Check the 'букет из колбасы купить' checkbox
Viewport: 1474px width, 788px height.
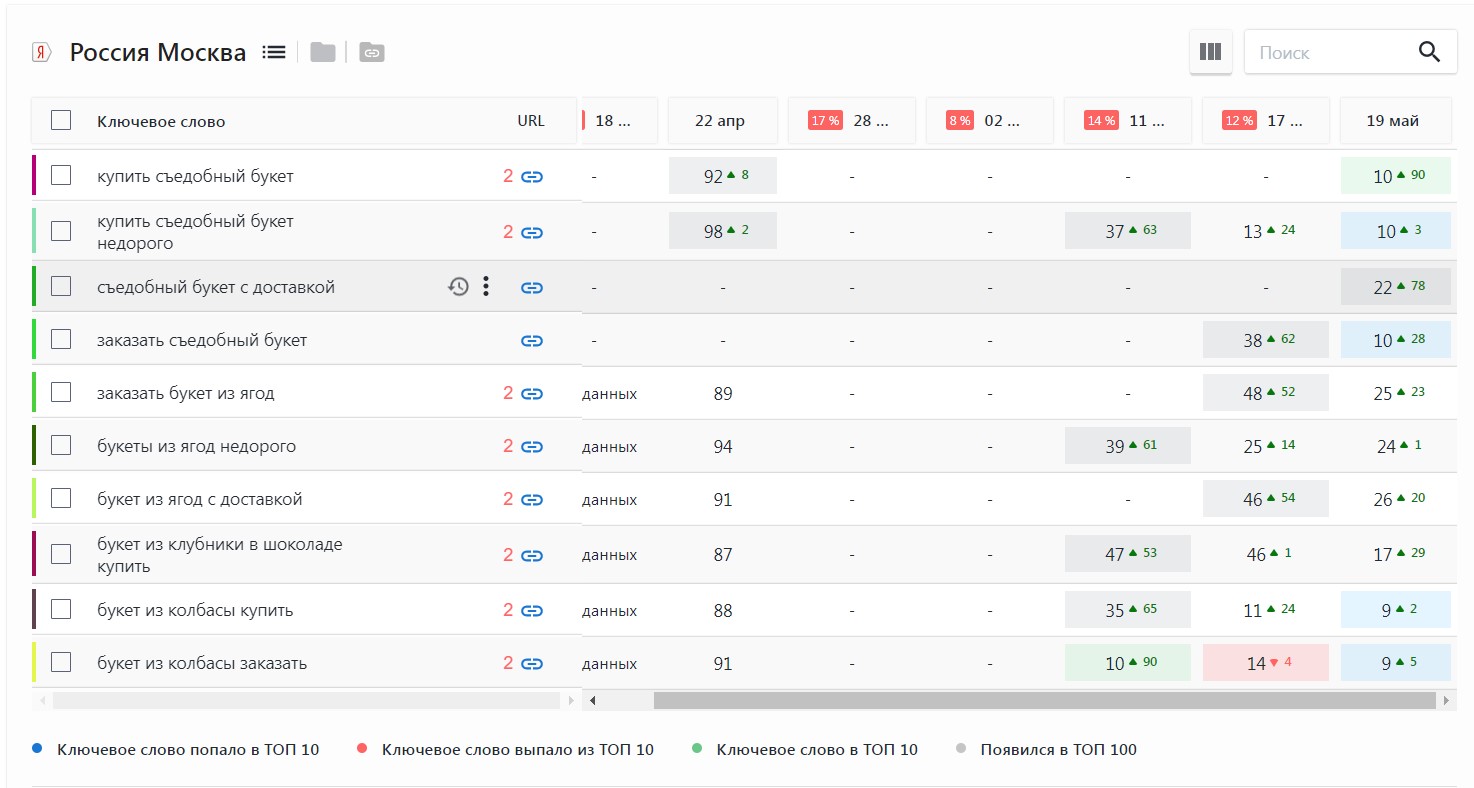point(61,609)
